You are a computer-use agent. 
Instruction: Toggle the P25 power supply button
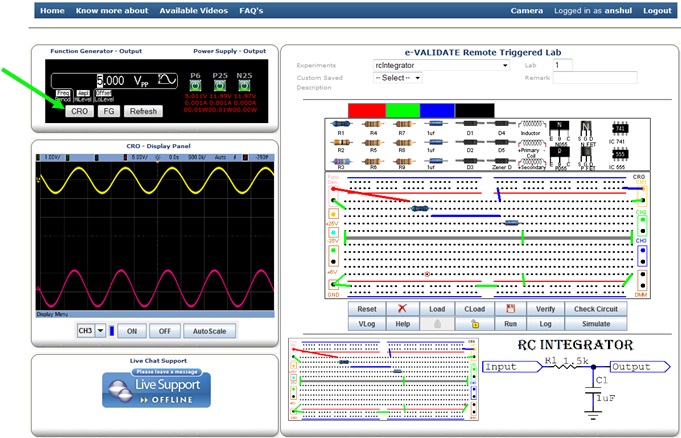coord(219,83)
